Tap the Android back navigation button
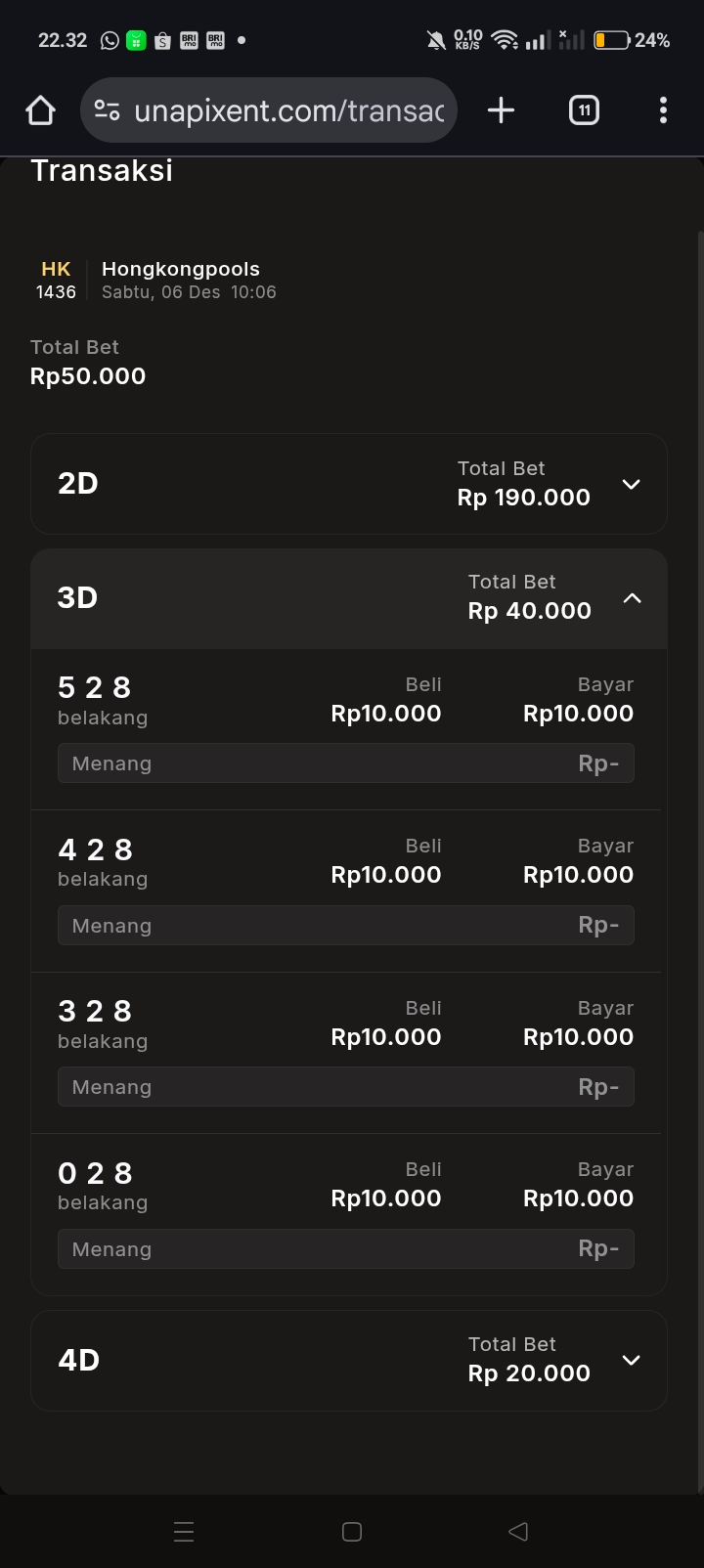 [x=518, y=1532]
